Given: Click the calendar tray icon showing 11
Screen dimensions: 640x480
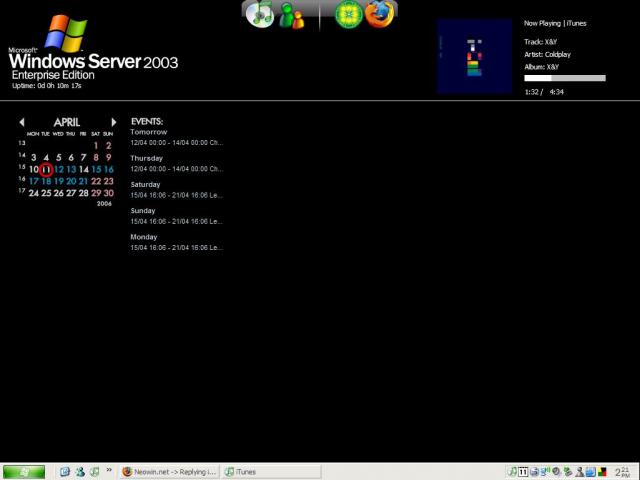Looking at the screenshot, I should tap(523, 472).
